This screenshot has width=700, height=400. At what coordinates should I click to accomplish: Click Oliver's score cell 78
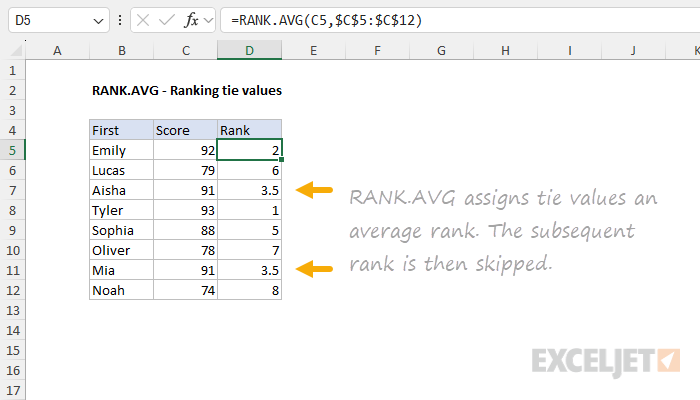pos(186,250)
